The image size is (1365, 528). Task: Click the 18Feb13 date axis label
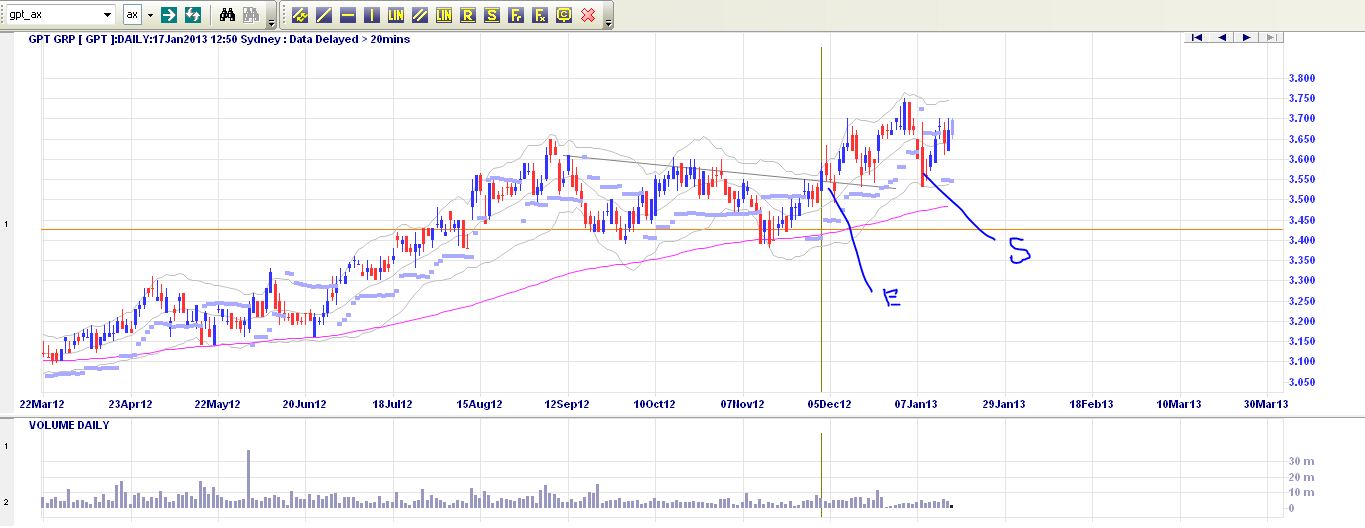pyautogui.click(x=1092, y=405)
